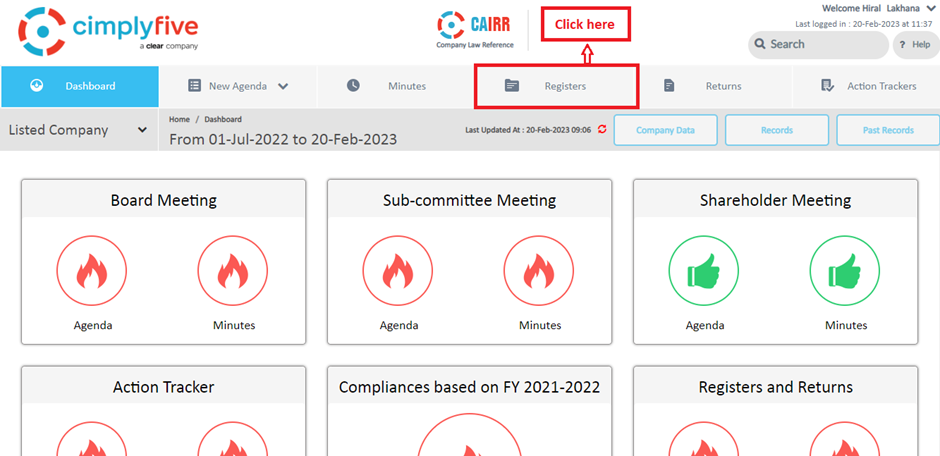This screenshot has width=940, height=456.
Task: Click the Sub-committee Meeting card header
Action: point(469,200)
